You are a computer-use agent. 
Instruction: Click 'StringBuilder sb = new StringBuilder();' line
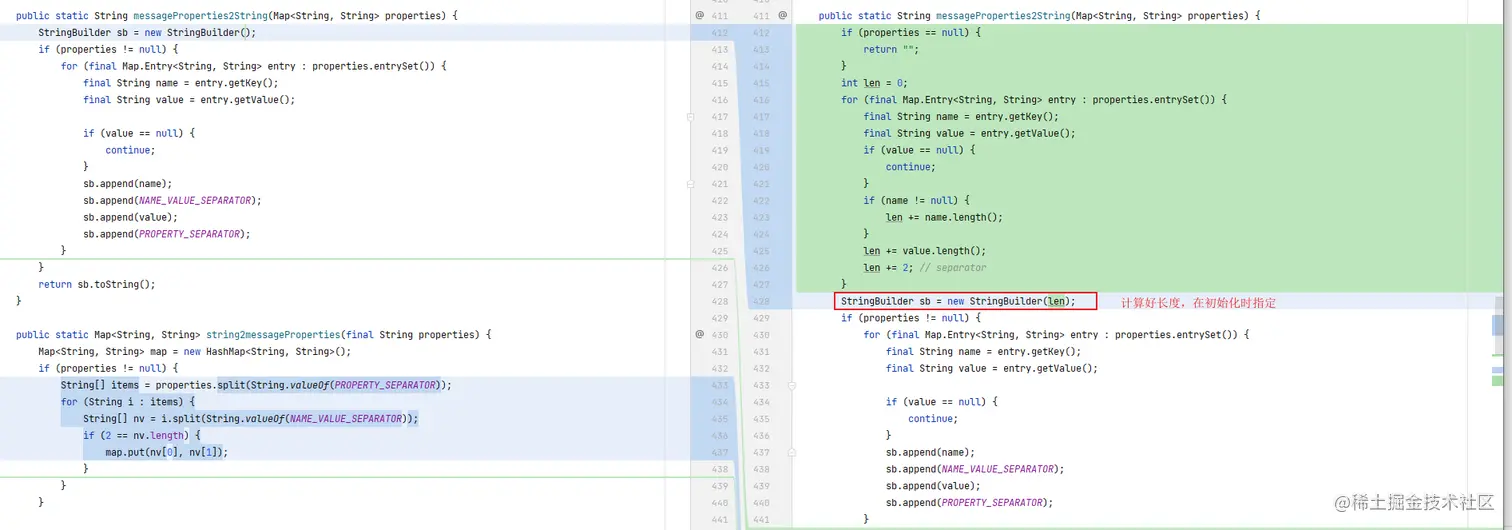[x=147, y=32]
